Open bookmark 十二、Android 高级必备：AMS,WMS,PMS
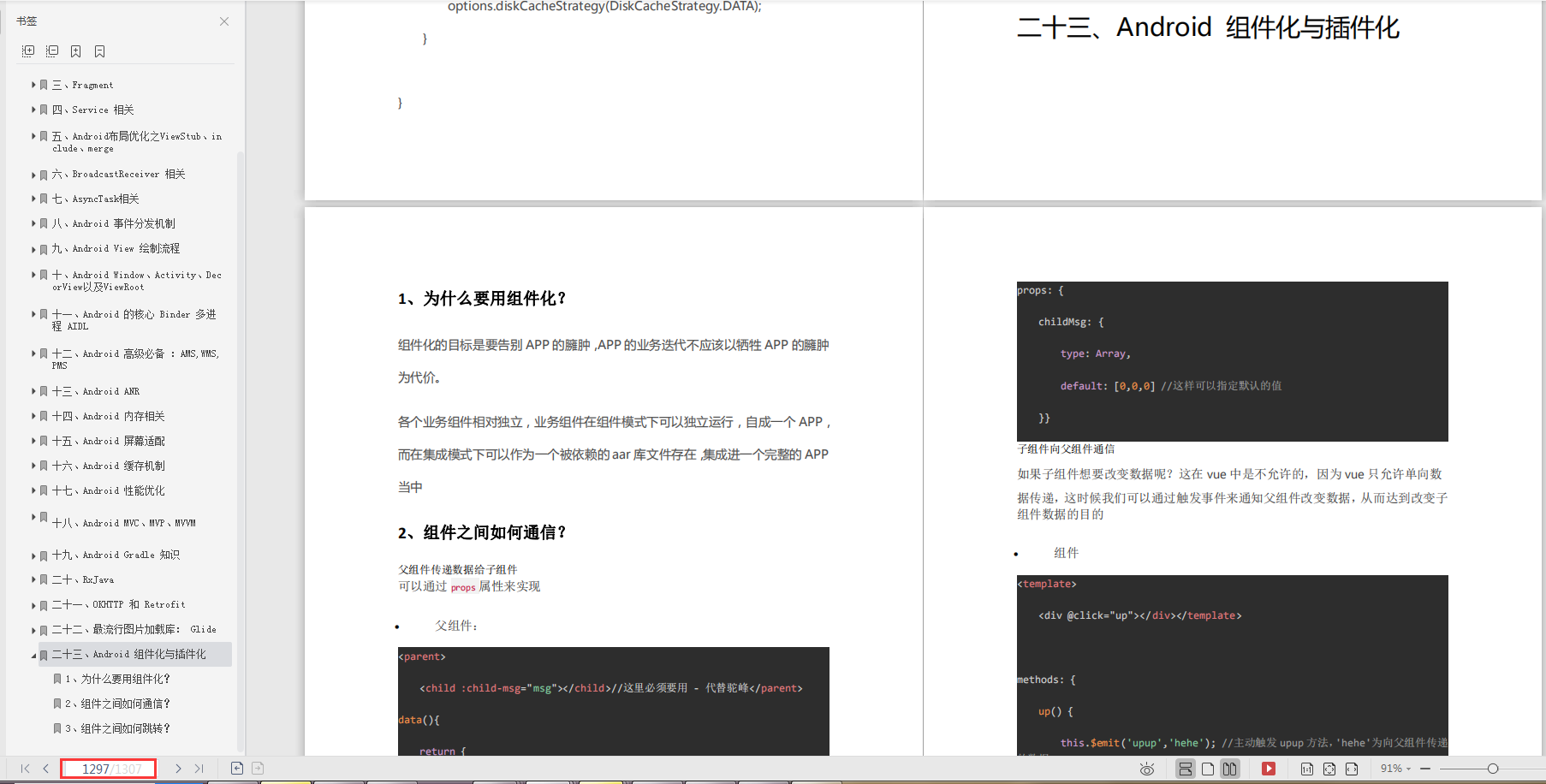The height and width of the screenshot is (784, 1546). click(136, 359)
